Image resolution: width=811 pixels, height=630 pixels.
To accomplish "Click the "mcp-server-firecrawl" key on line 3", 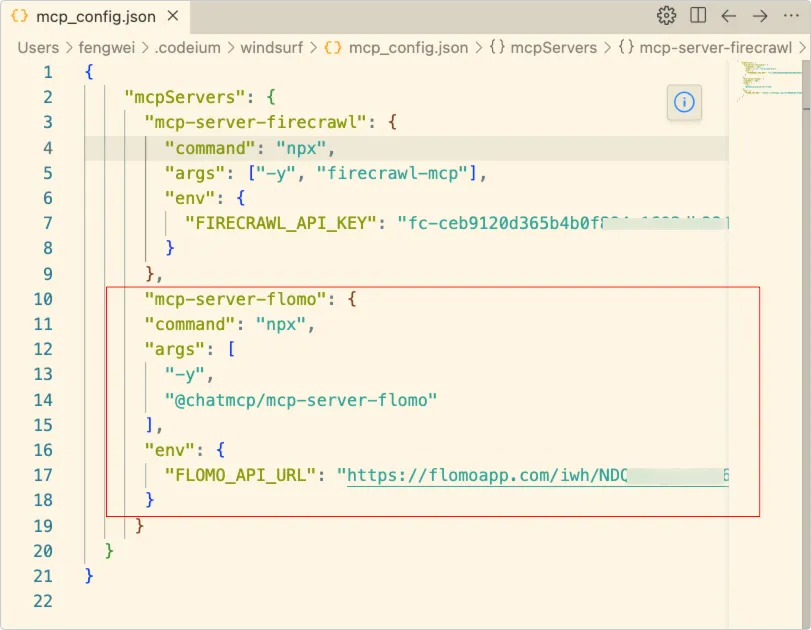I will [256, 123].
